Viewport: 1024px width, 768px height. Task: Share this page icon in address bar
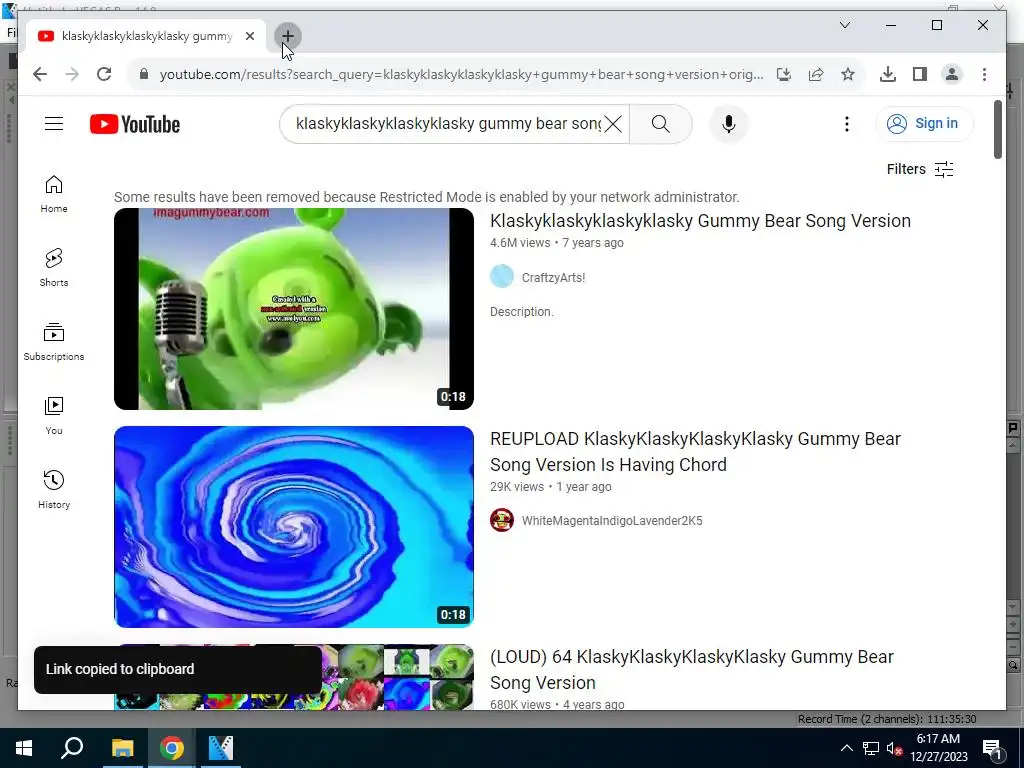(816, 74)
